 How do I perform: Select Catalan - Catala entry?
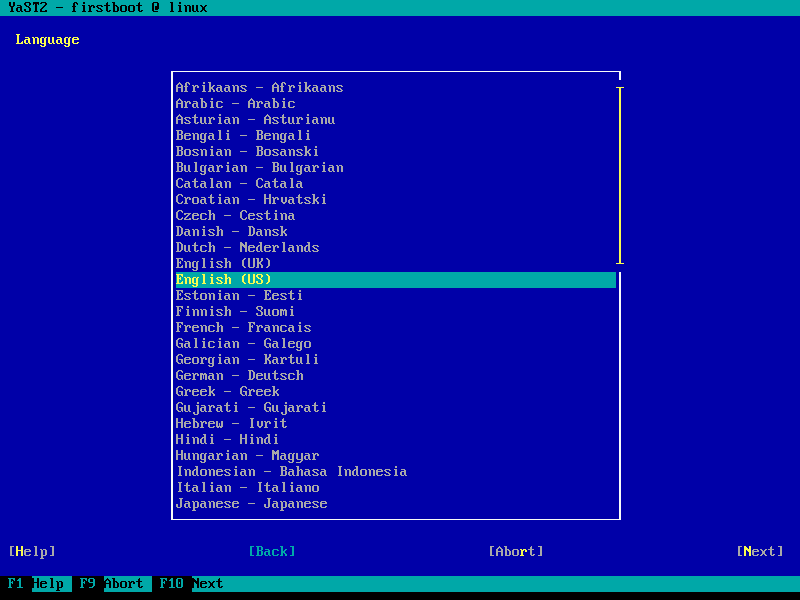coord(239,184)
